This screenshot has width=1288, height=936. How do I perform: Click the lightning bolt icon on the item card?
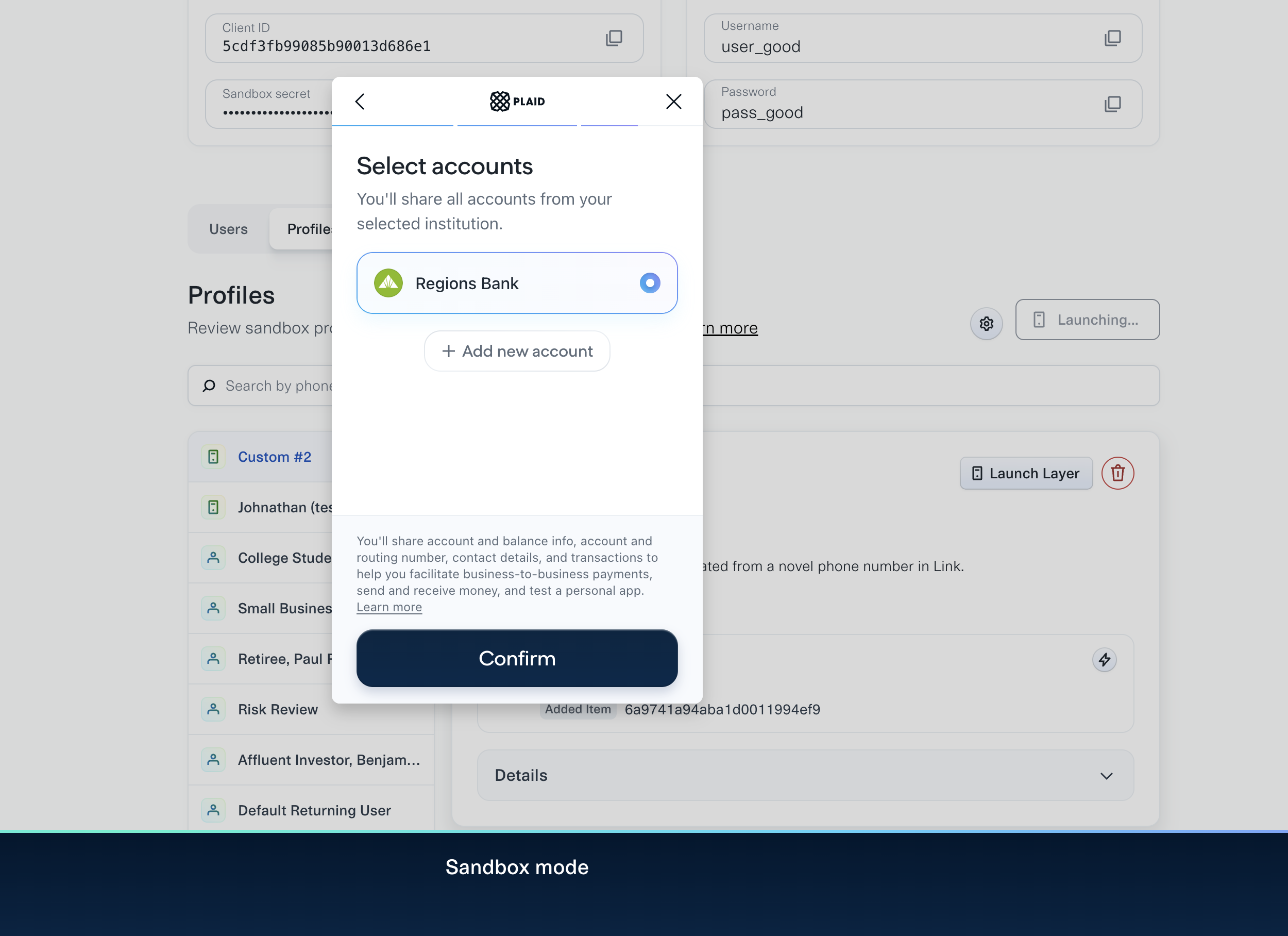(x=1104, y=660)
